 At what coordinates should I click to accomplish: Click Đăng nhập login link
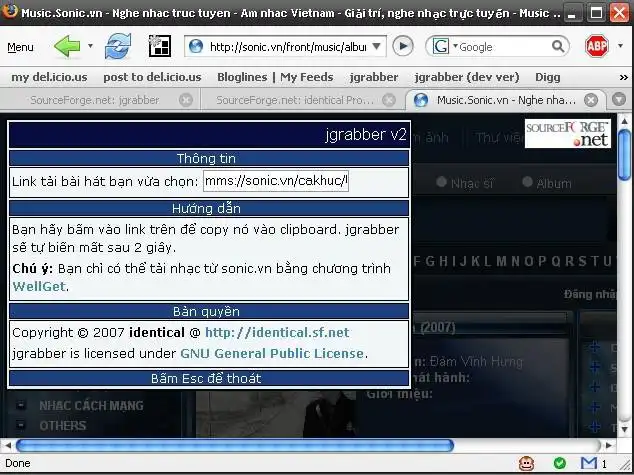click(590, 294)
